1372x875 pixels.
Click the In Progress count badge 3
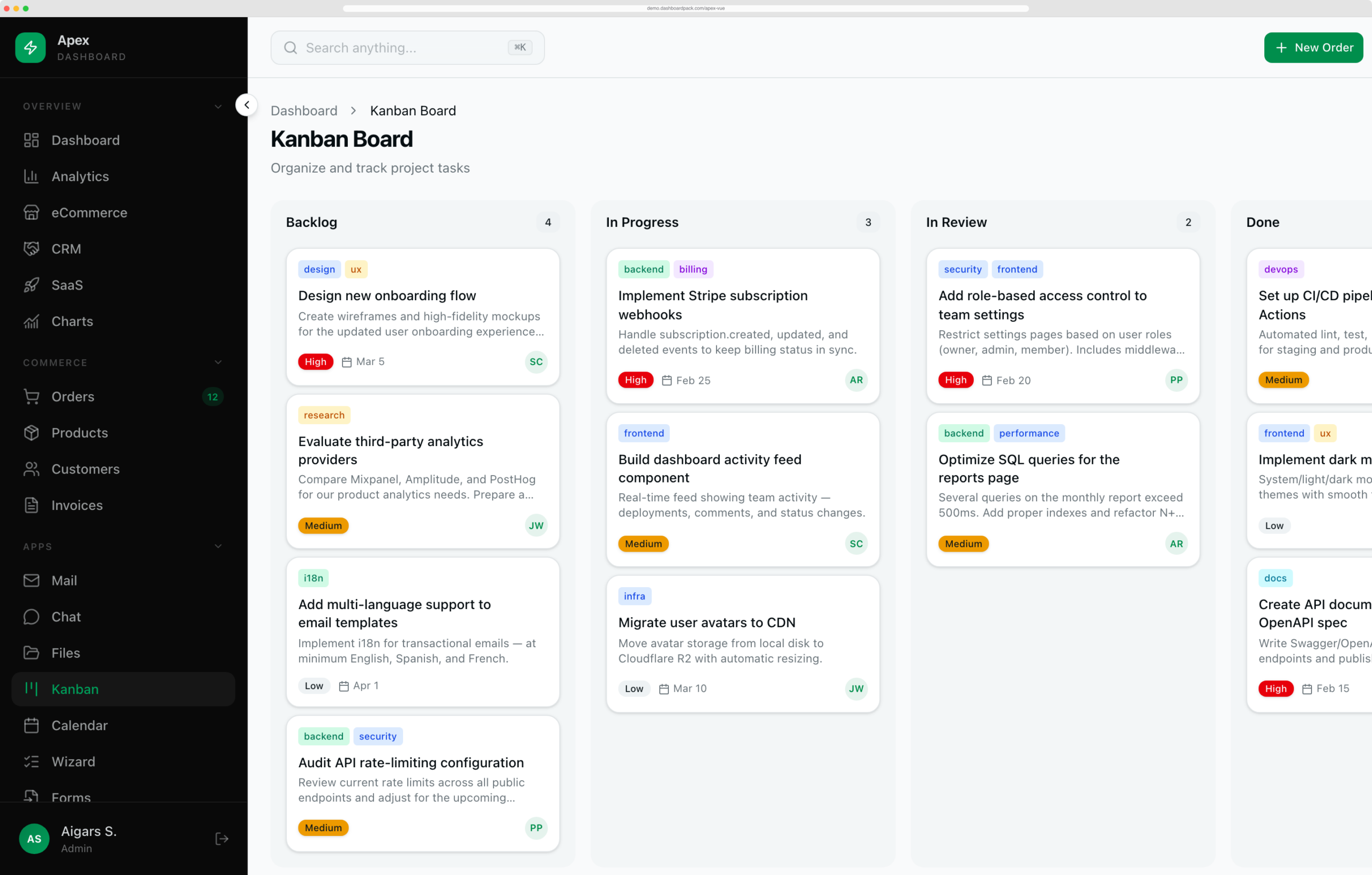(868, 223)
